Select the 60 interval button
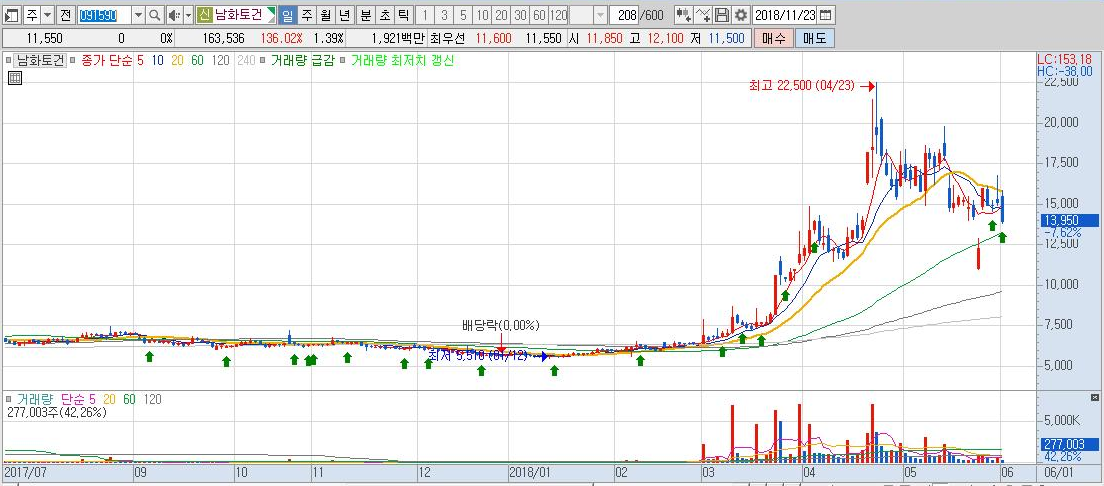This screenshot has width=1104, height=486. 539,15
